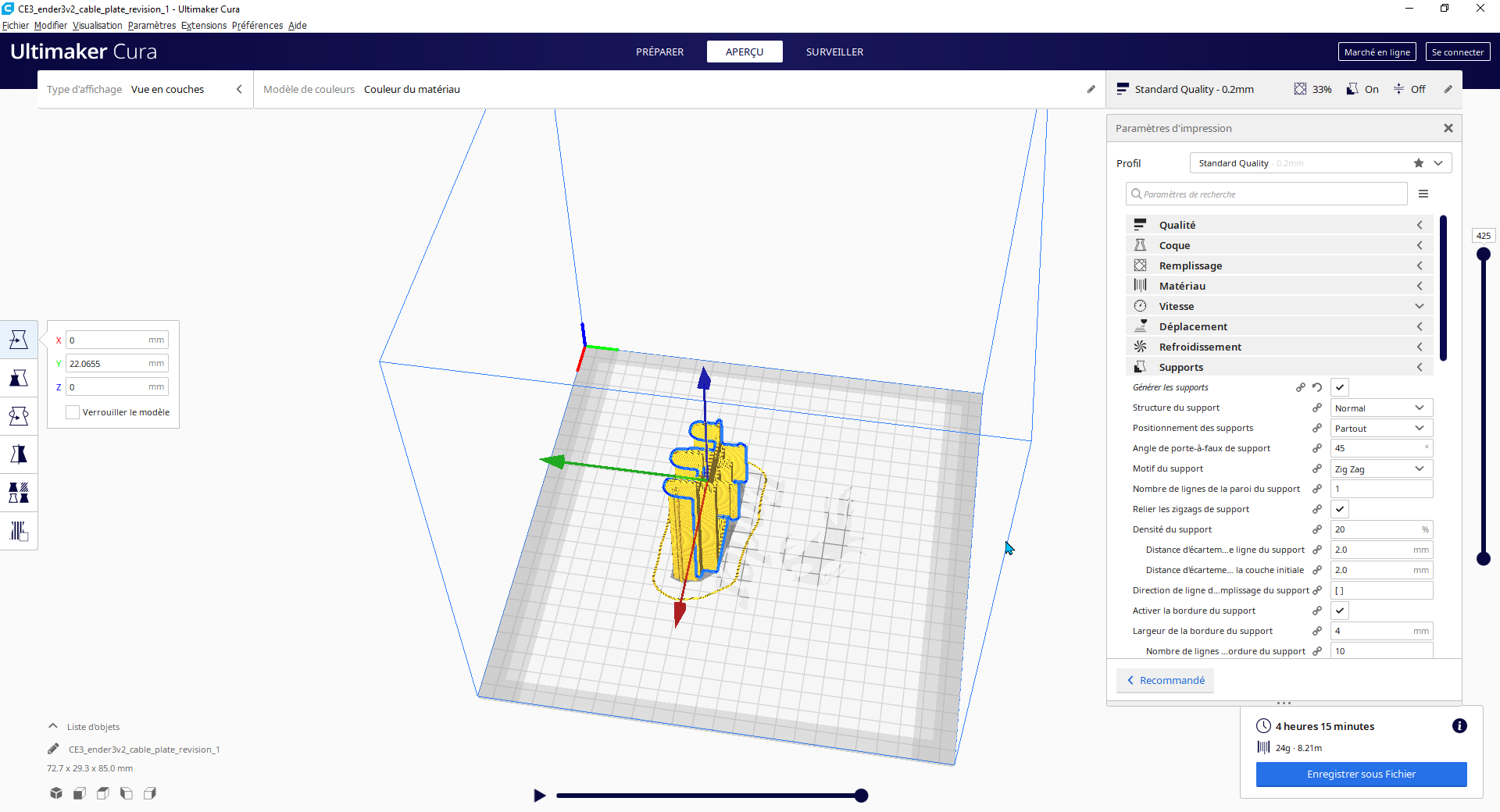This screenshot has height=812, width=1500.
Task: Open the Fichier menu
Action: click(x=16, y=25)
